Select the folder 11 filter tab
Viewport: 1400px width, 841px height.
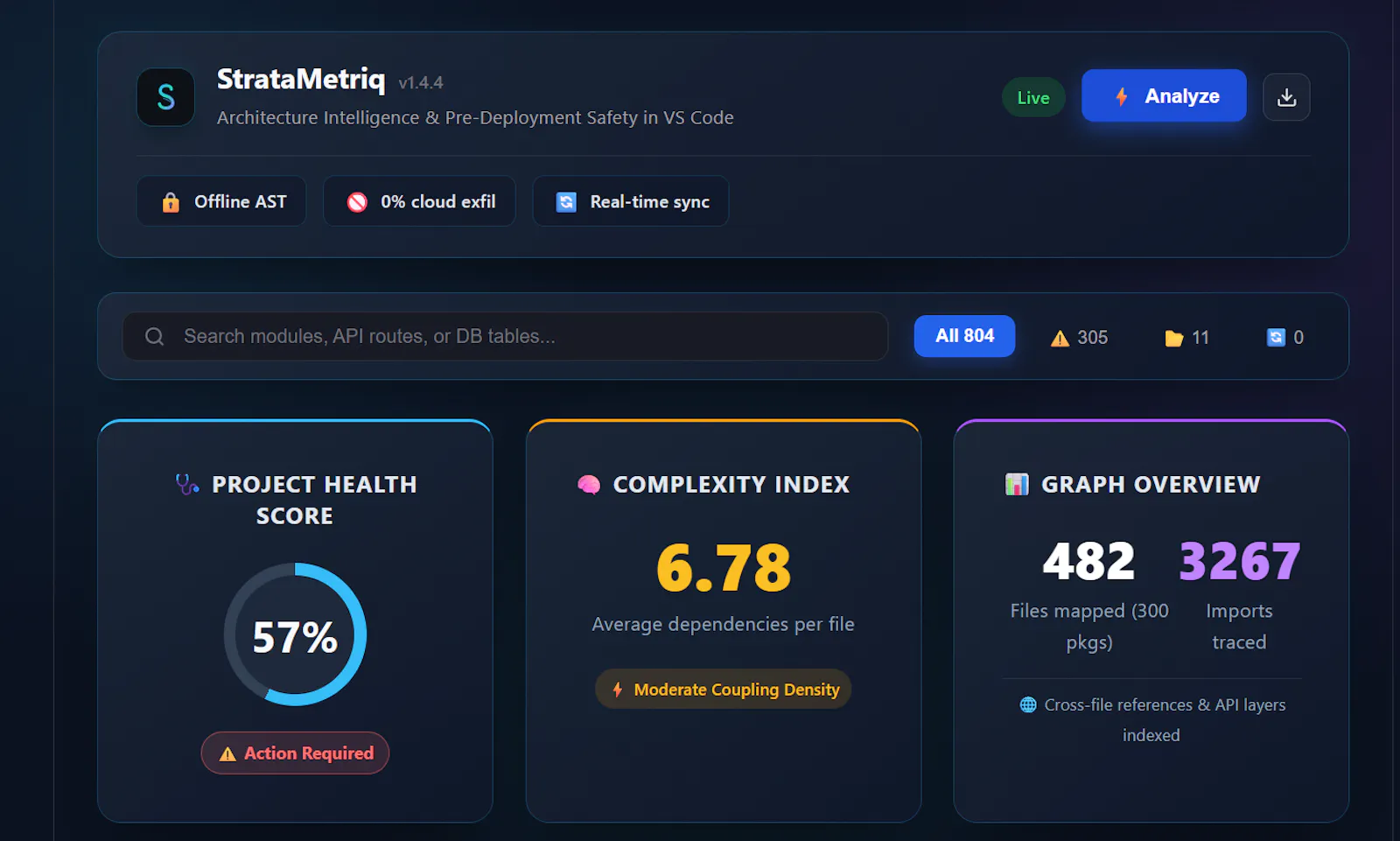[x=1186, y=337]
